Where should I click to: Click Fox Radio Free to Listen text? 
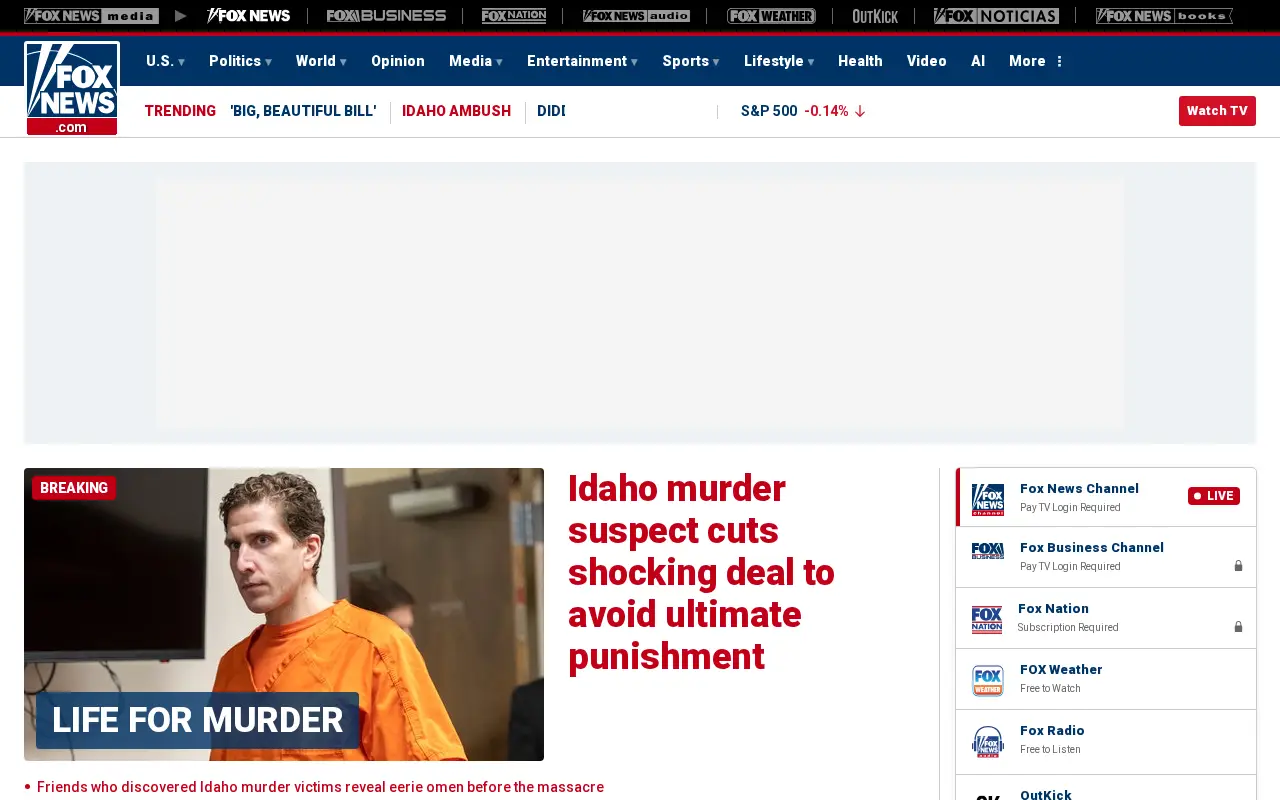pos(1050,749)
